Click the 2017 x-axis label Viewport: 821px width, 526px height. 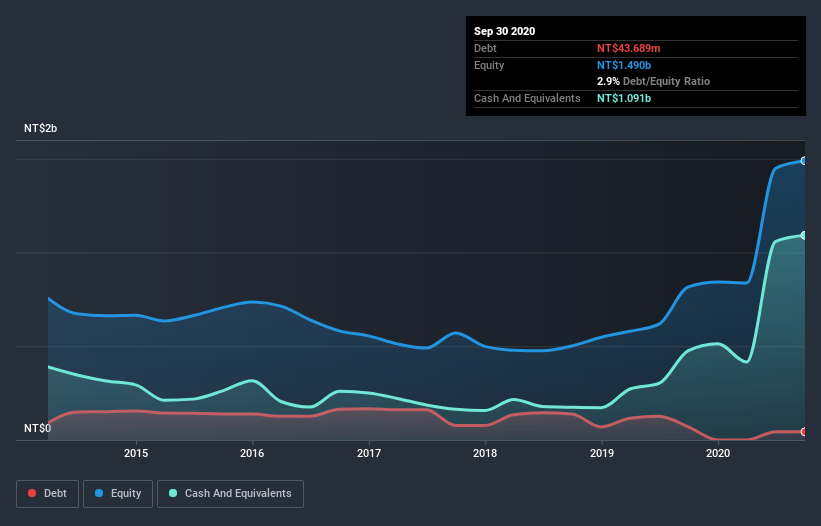tap(369, 453)
